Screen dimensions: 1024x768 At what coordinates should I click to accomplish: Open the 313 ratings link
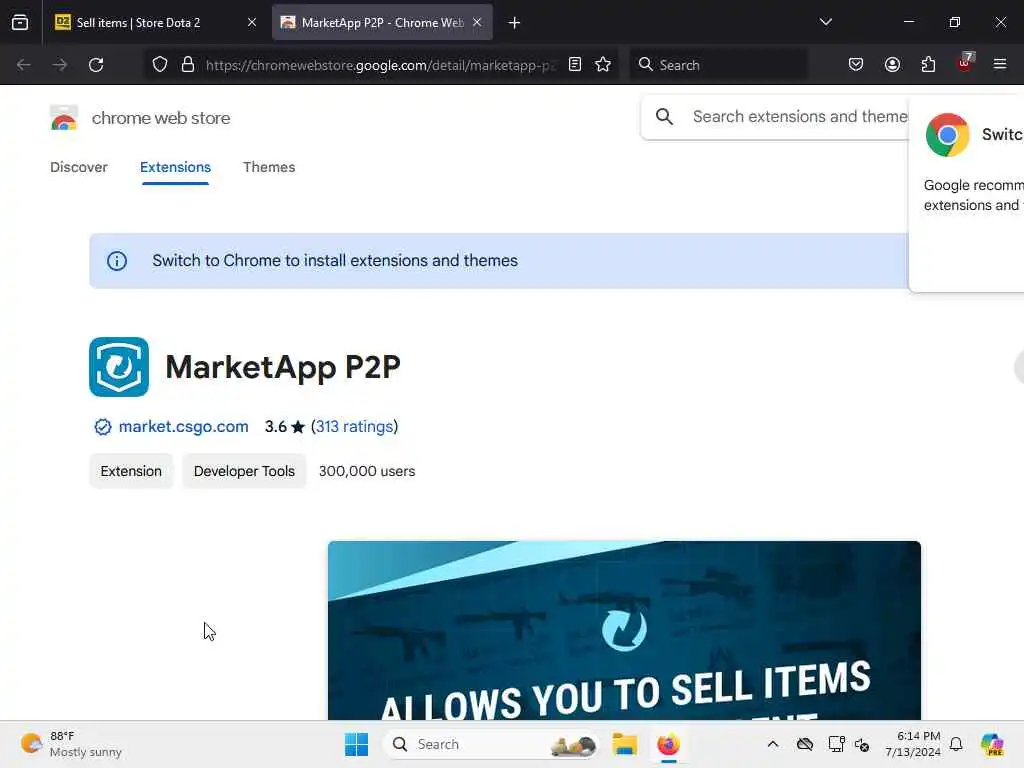[x=355, y=426]
